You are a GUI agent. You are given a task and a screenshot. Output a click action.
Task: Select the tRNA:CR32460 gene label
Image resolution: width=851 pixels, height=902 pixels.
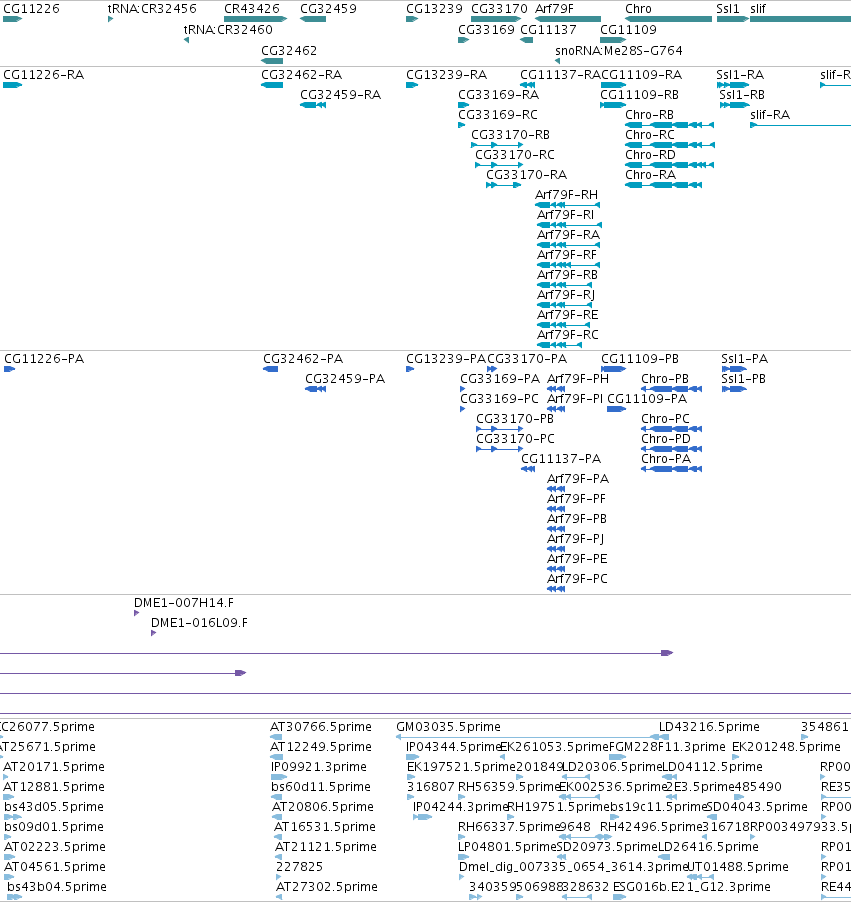click(228, 29)
